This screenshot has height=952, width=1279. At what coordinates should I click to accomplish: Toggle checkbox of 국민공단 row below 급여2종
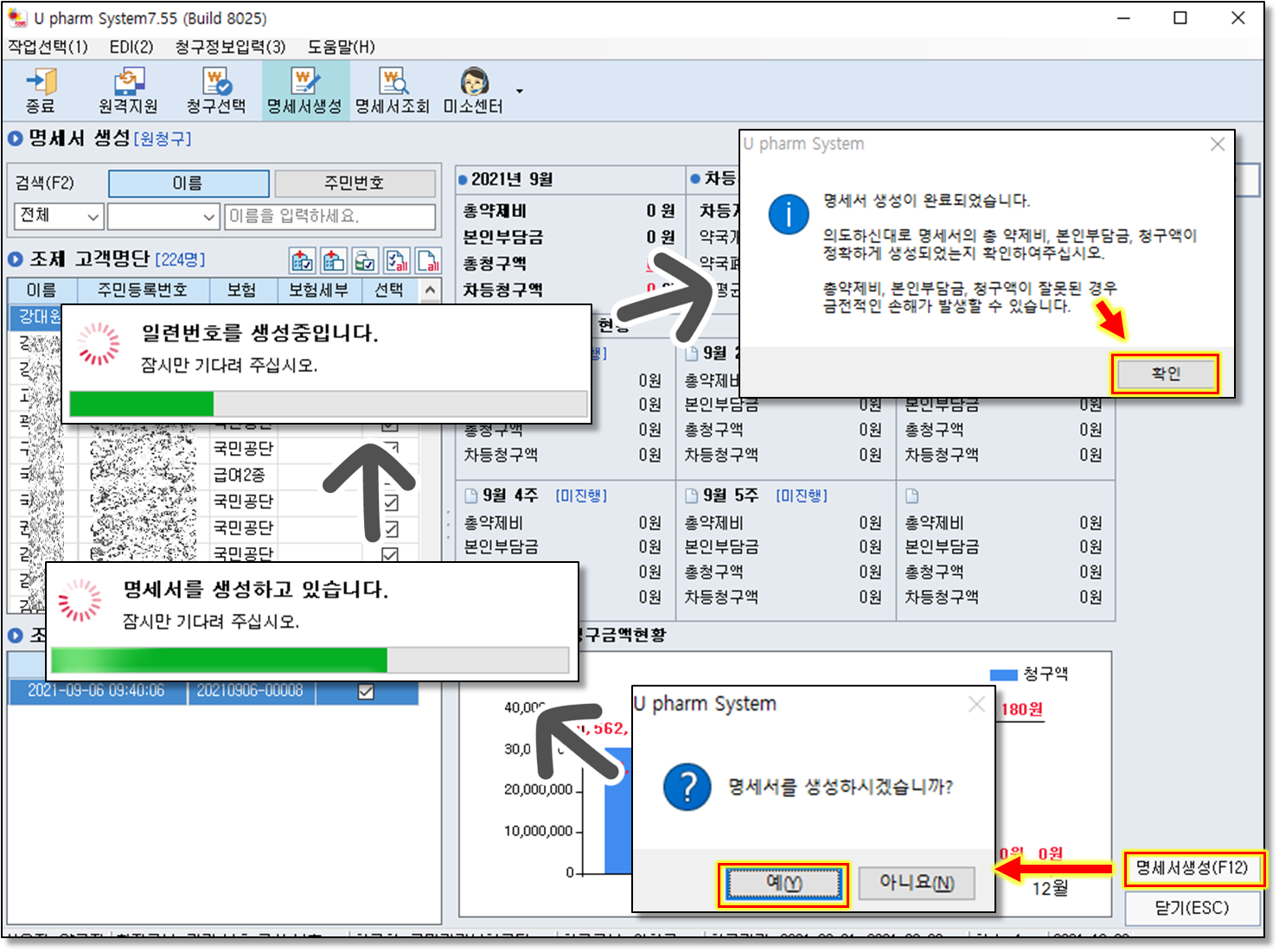point(390,502)
